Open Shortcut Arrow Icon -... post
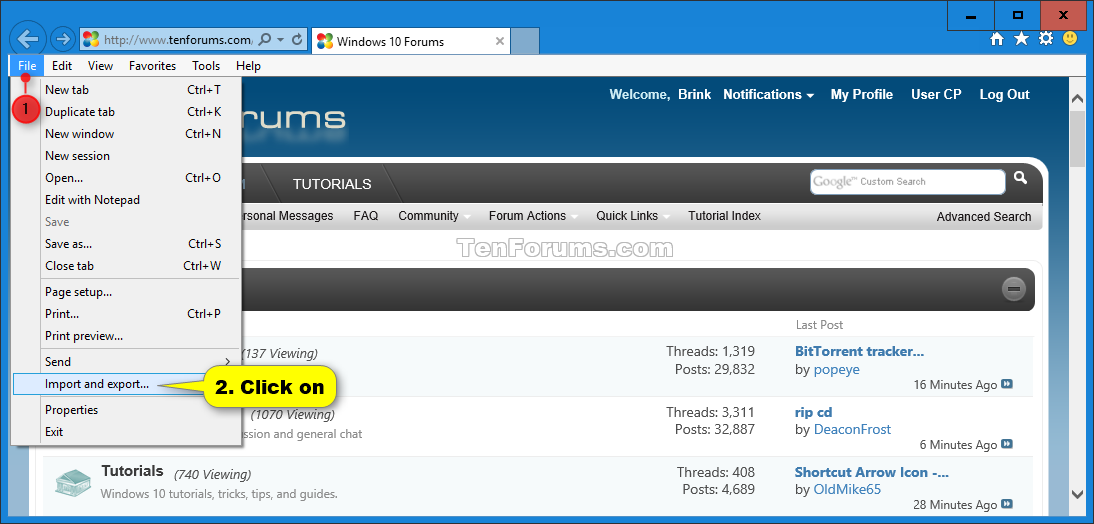The width and height of the screenshot is (1094, 524). pyautogui.click(x=872, y=472)
